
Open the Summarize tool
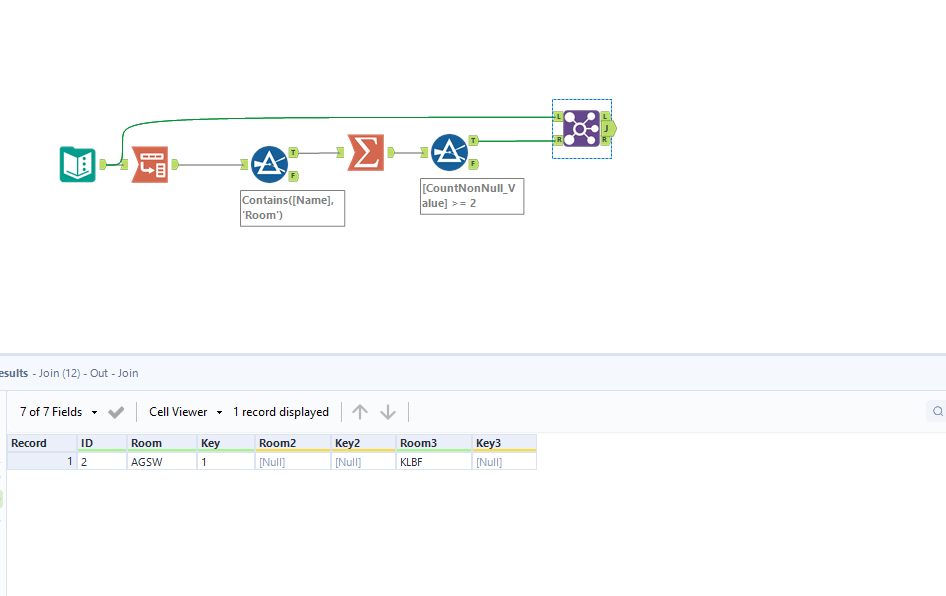[x=366, y=150]
